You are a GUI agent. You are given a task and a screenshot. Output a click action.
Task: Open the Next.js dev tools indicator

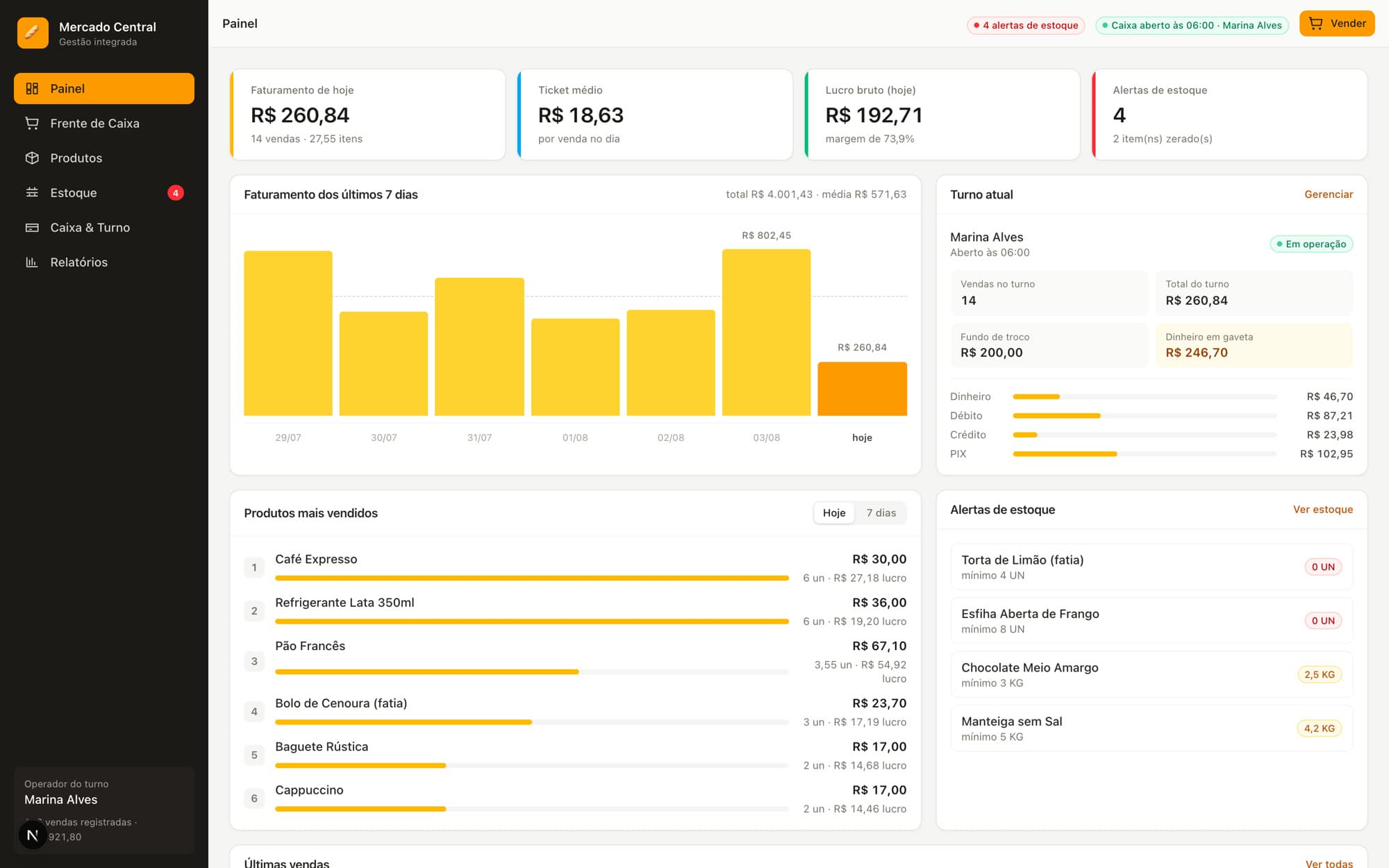pos(33,835)
